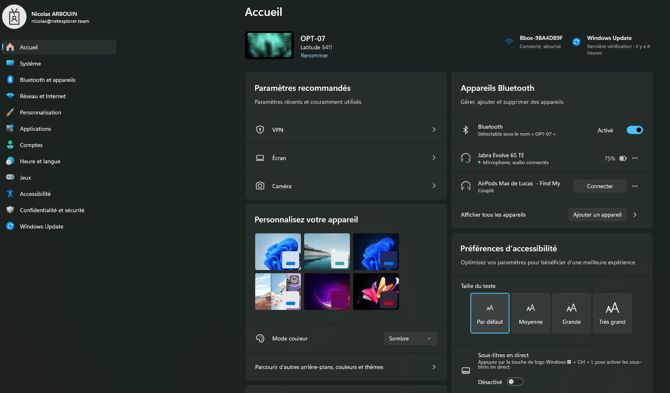Expand the VPN row chevron
The height and width of the screenshot is (393, 670).
[x=434, y=129]
